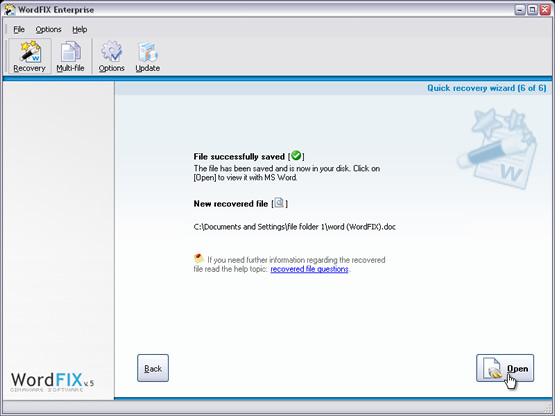
Task: Minimize the WordFIX Enterprise window
Action: click(x=520, y=10)
